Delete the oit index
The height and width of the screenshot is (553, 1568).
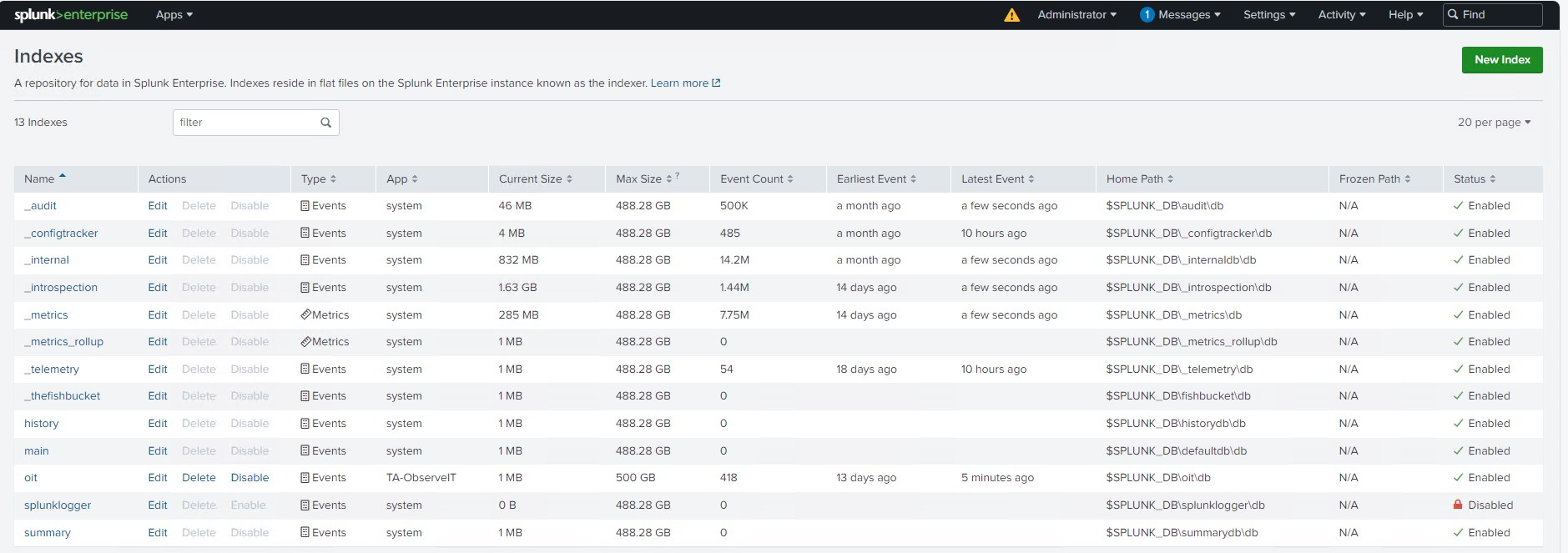pyautogui.click(x=199, y=478)
